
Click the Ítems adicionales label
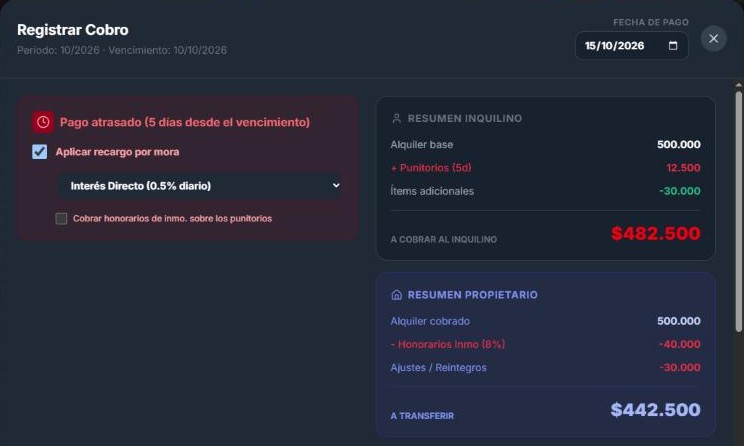point(432,191)
